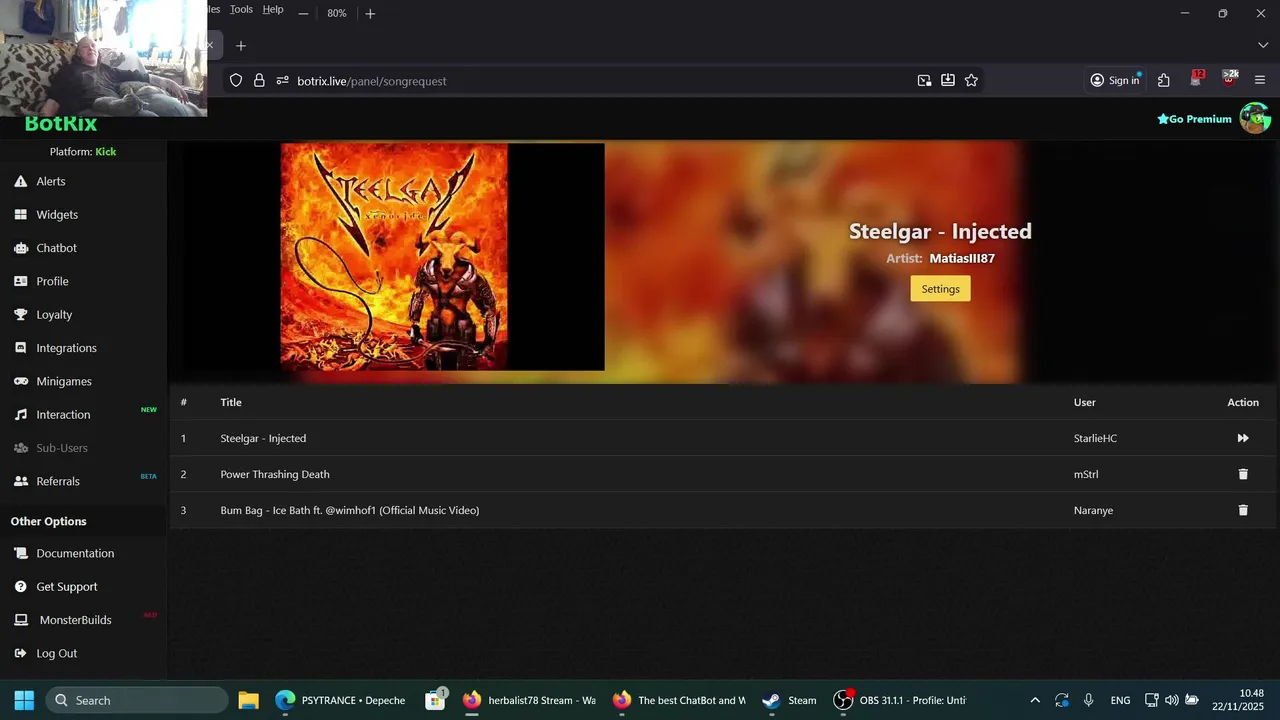The image size is (1280, 720).
Task: Open the extension icon with >2k badge
Action: pos(1229,79)
